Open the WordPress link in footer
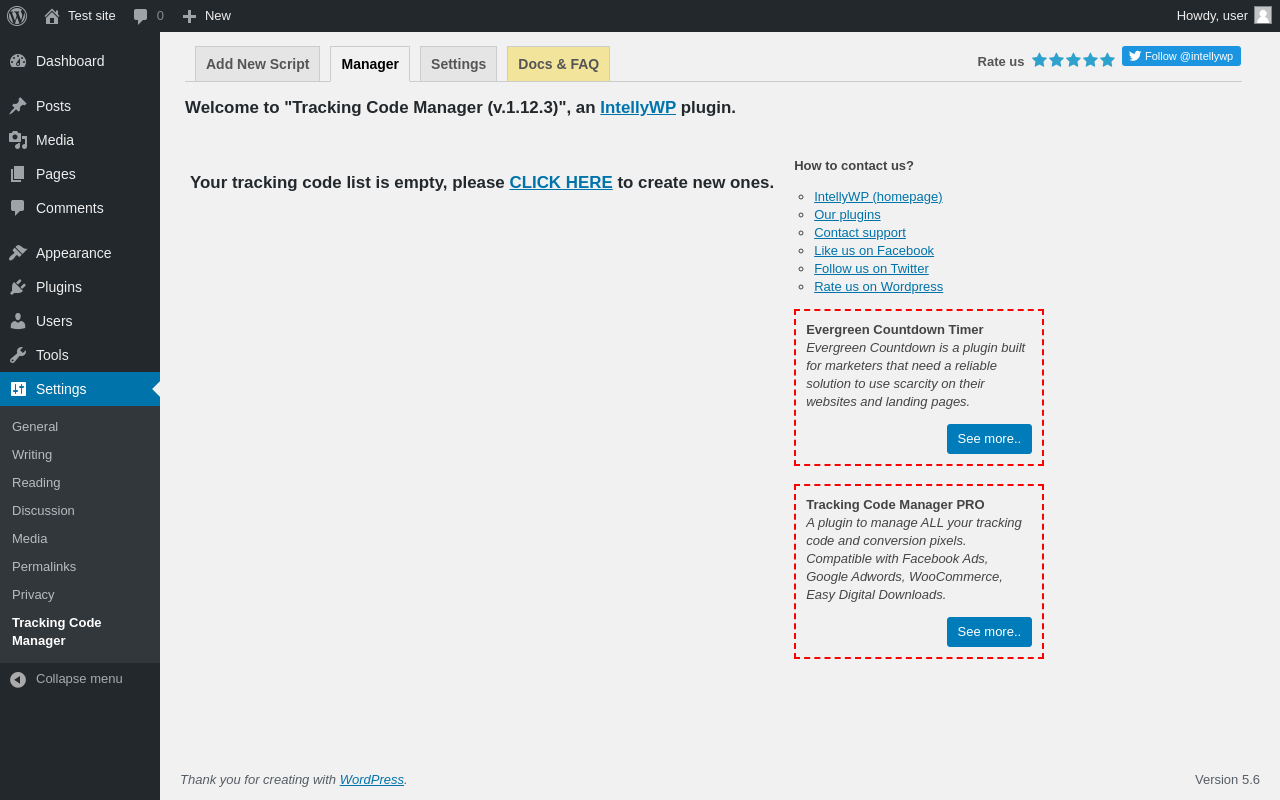 372,780
